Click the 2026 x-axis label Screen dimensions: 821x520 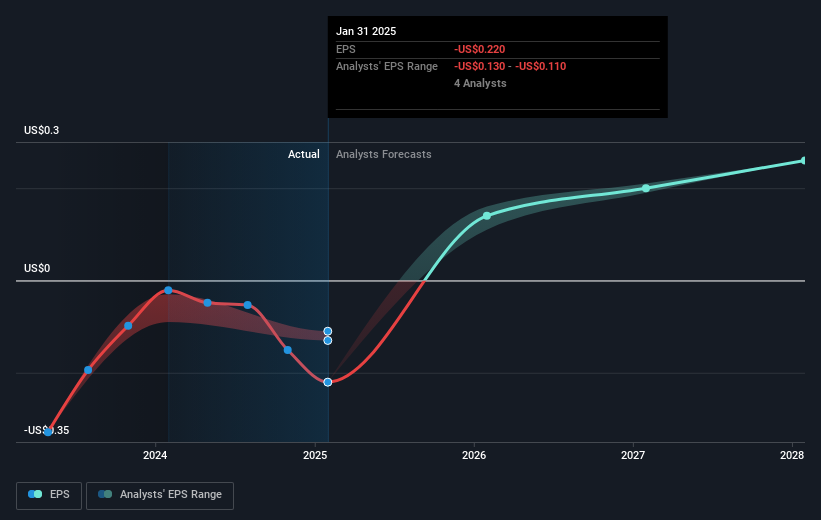[x=474, y=455]
